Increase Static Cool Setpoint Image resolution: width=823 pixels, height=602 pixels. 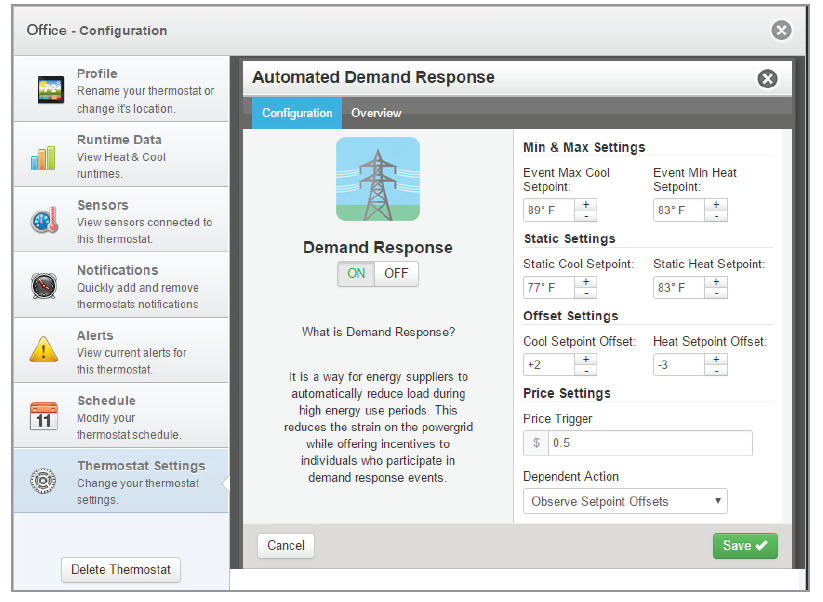[x=586, y=282]
